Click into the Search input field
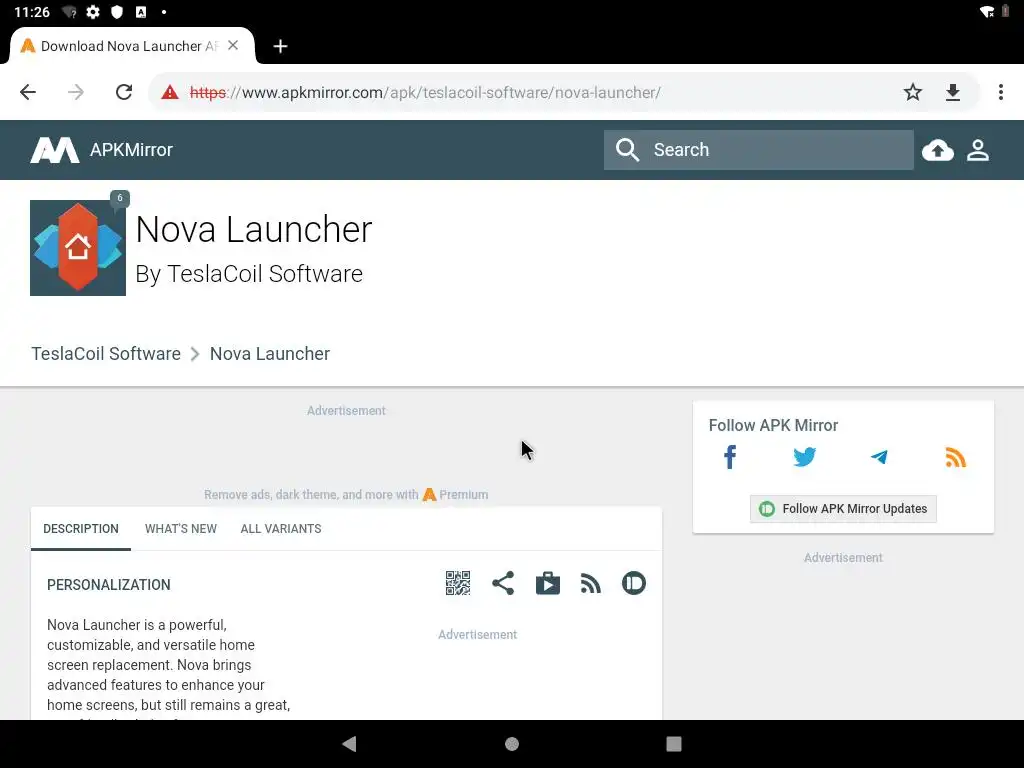The height and width of the screenshot is (768, 1024). coord(759,150)
